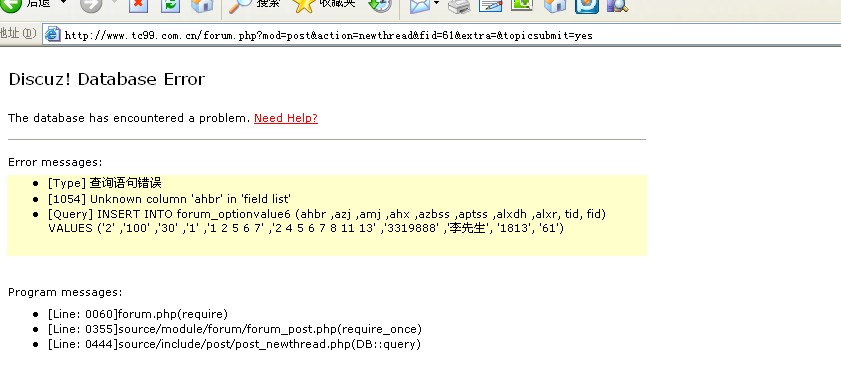Click the [Line: 0355] forum_post.php entry
This screenshot has height=375, width=841.
(234, 329)
